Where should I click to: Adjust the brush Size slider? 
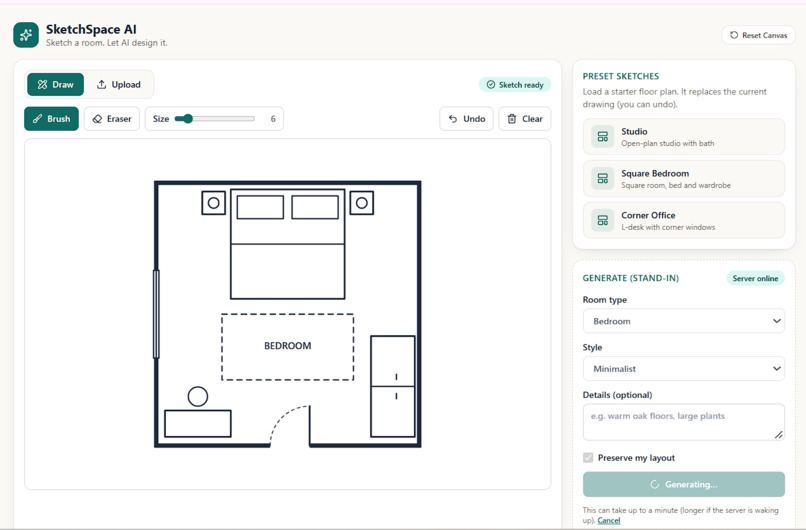coord(214,119)
